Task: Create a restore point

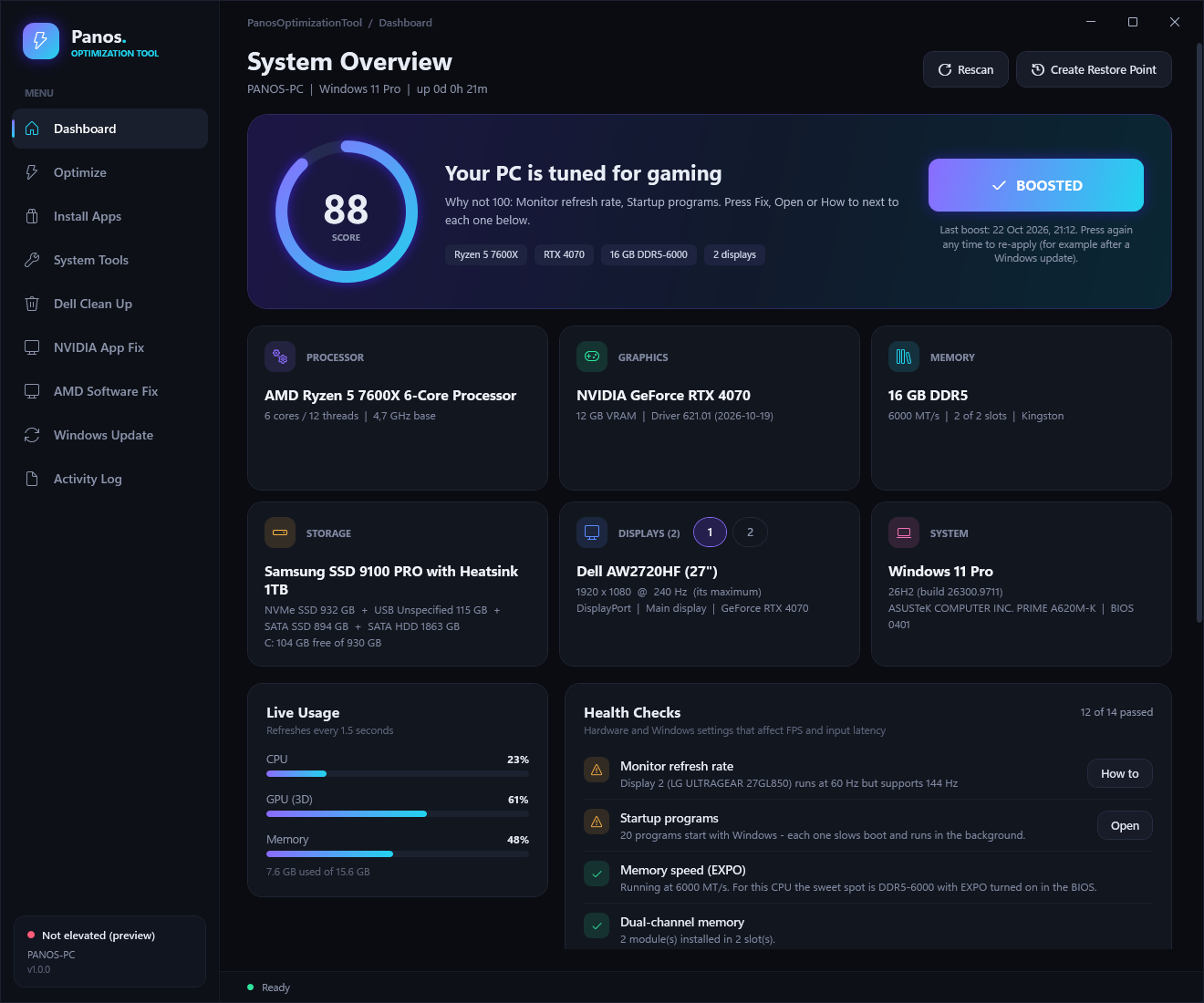Action: [x=1094, y=69]
